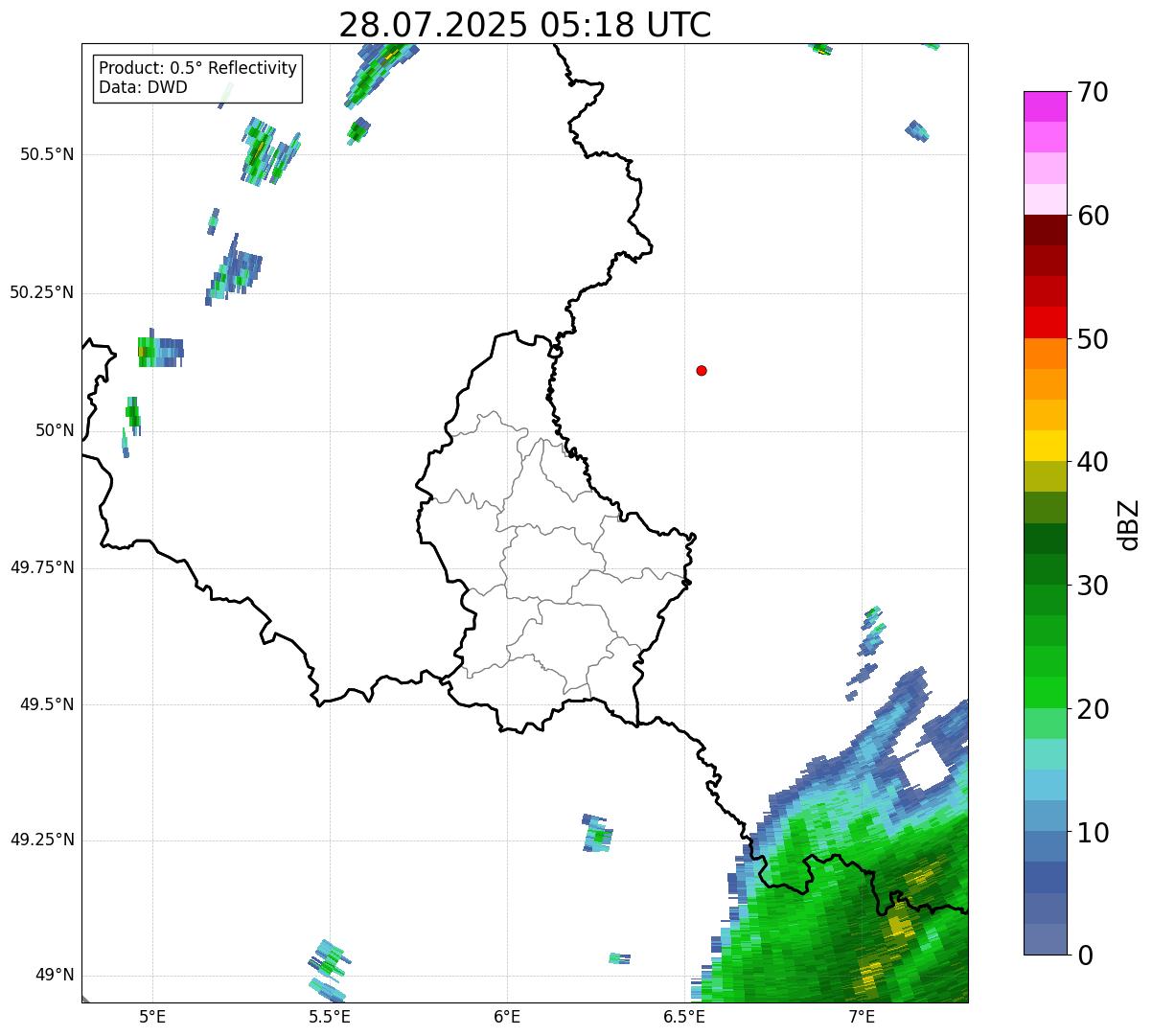Click the latitude label 49.5°N
This screenshot has height=1036, width=1152.
coord(47,704)
